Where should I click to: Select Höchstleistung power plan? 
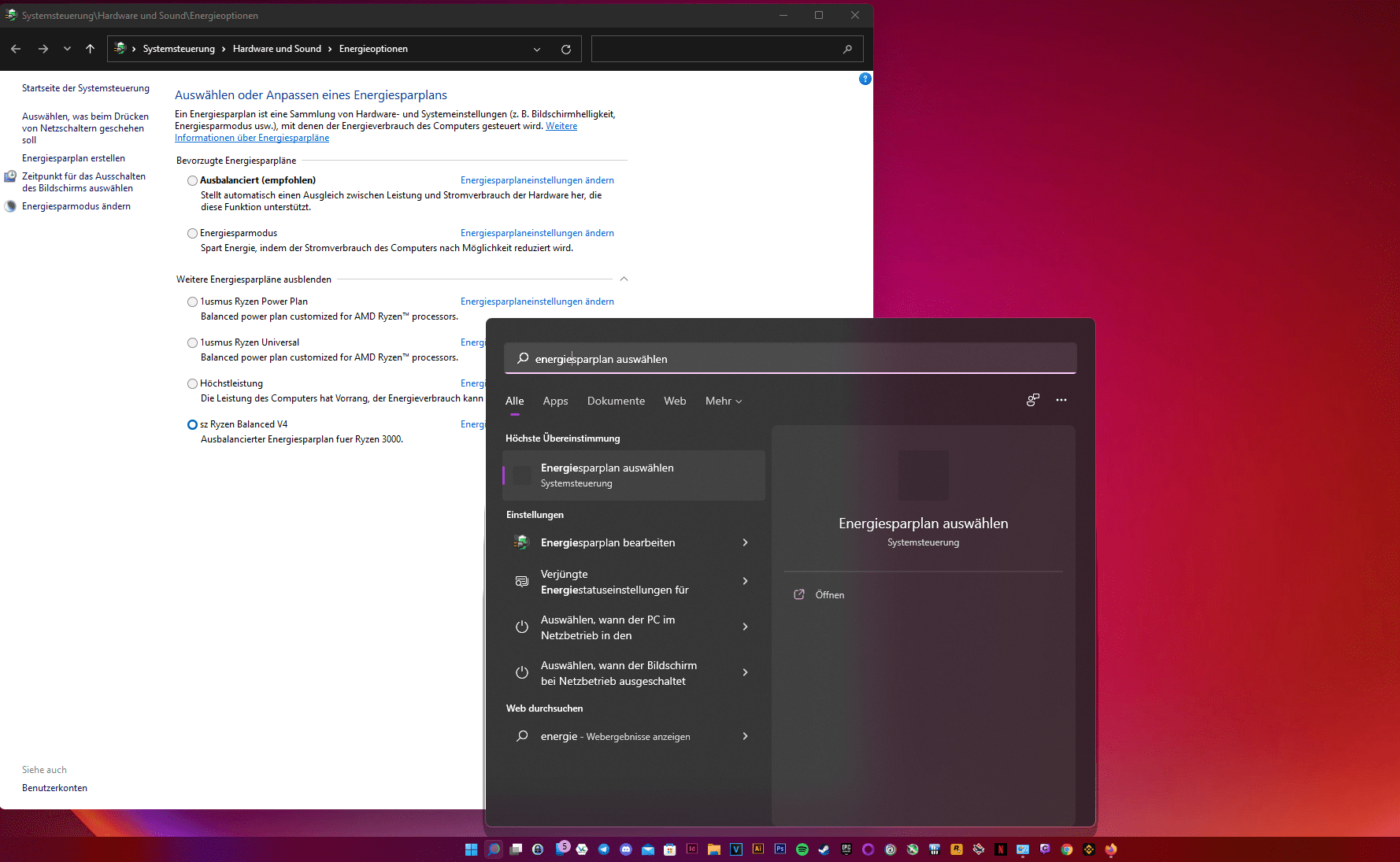click(192, 383)
